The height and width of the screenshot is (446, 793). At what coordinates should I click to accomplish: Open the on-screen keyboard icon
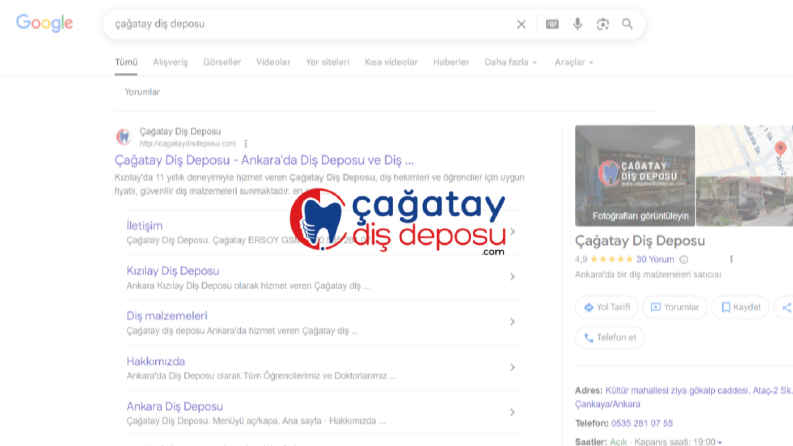tap(552, 24)
